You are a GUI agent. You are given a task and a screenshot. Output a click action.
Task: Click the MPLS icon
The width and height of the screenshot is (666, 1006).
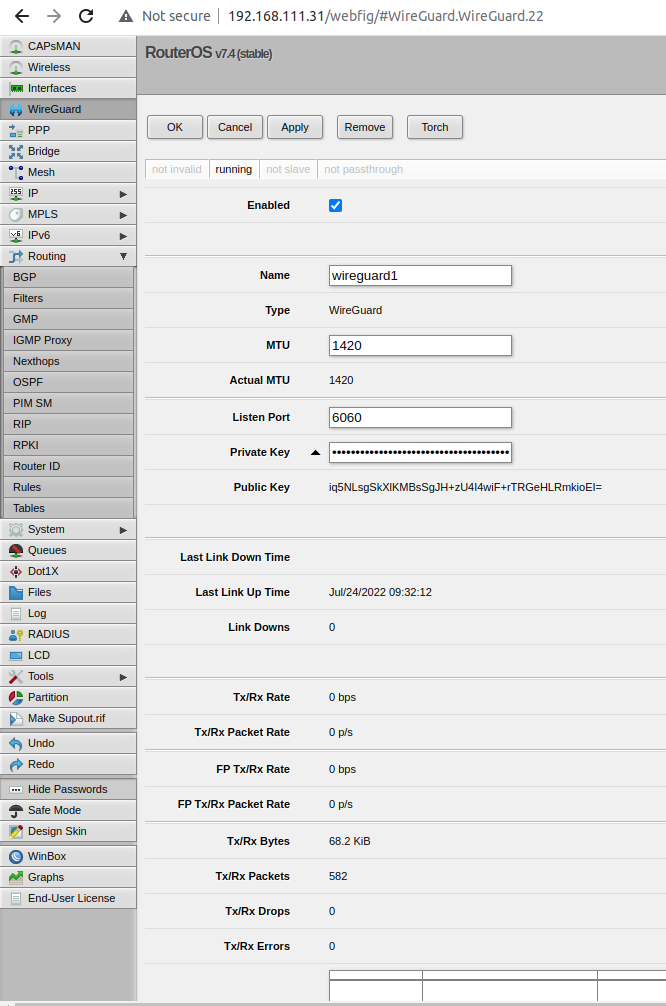(15, 214)
